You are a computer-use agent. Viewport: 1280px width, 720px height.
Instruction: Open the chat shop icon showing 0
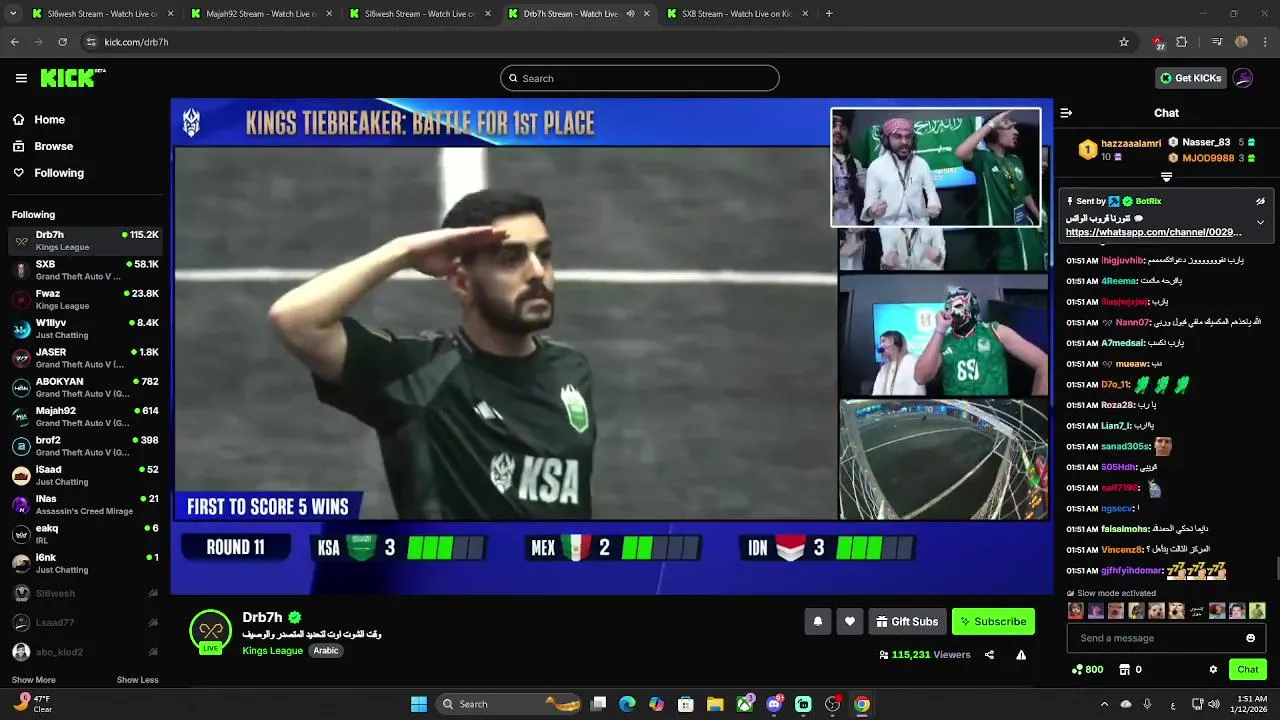click(1130, 669)
